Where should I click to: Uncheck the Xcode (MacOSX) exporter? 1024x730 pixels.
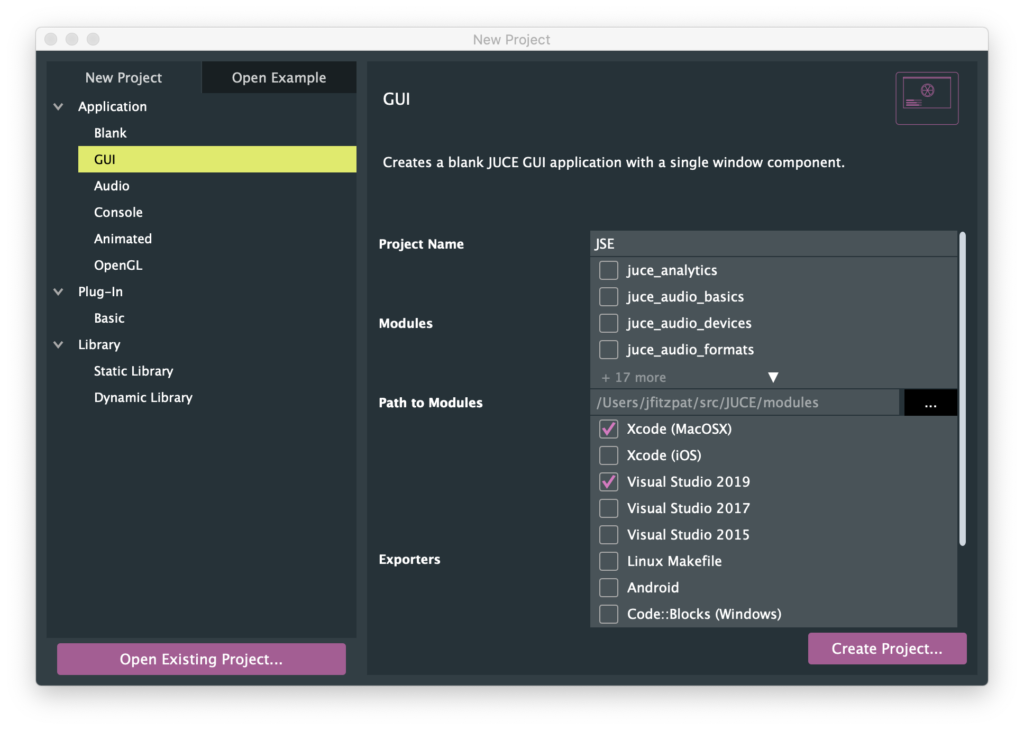[x=608, y=429]
